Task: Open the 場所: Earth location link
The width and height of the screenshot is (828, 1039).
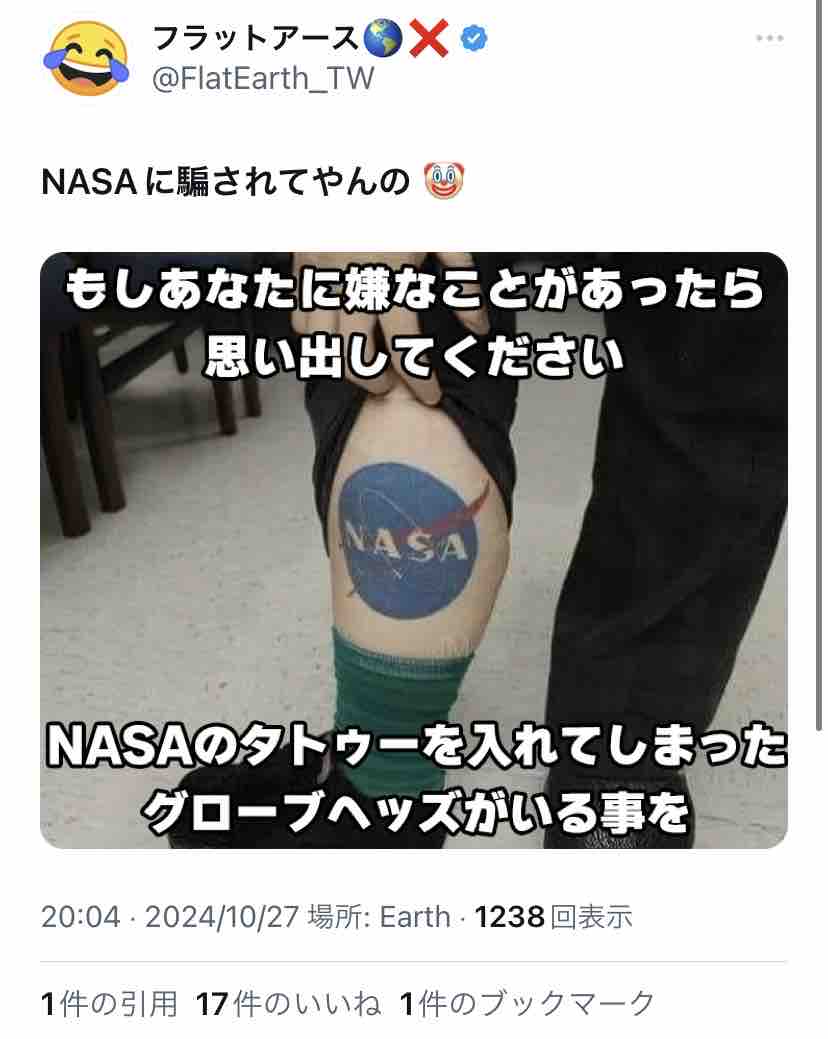Action: tap(379, 917)
